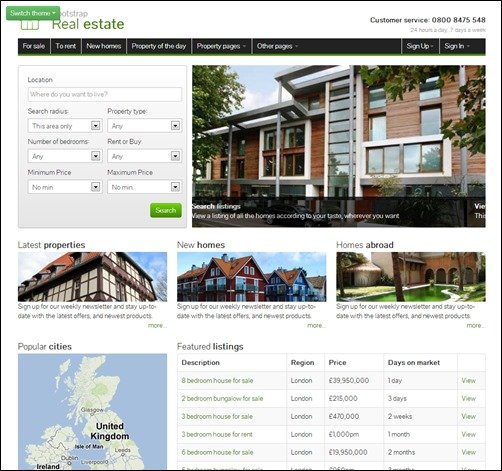
Task: Click the Homes abroad heading
Action: 365,245
